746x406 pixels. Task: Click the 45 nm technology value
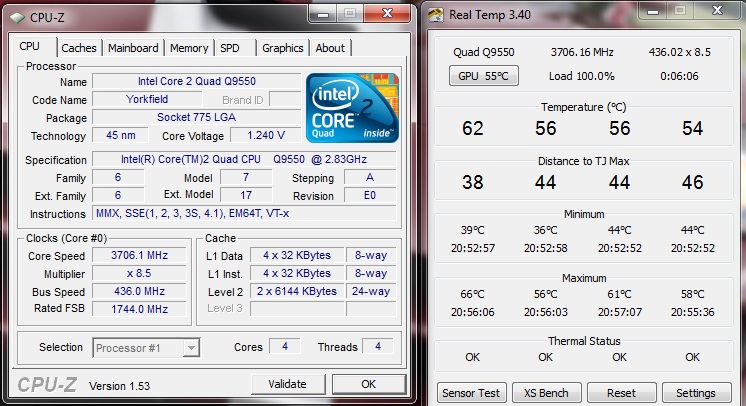point(121,136)
